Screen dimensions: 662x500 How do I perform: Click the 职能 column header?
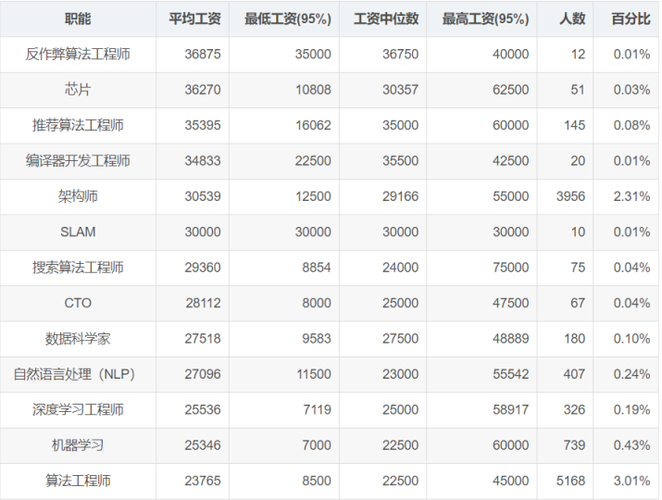78,19
